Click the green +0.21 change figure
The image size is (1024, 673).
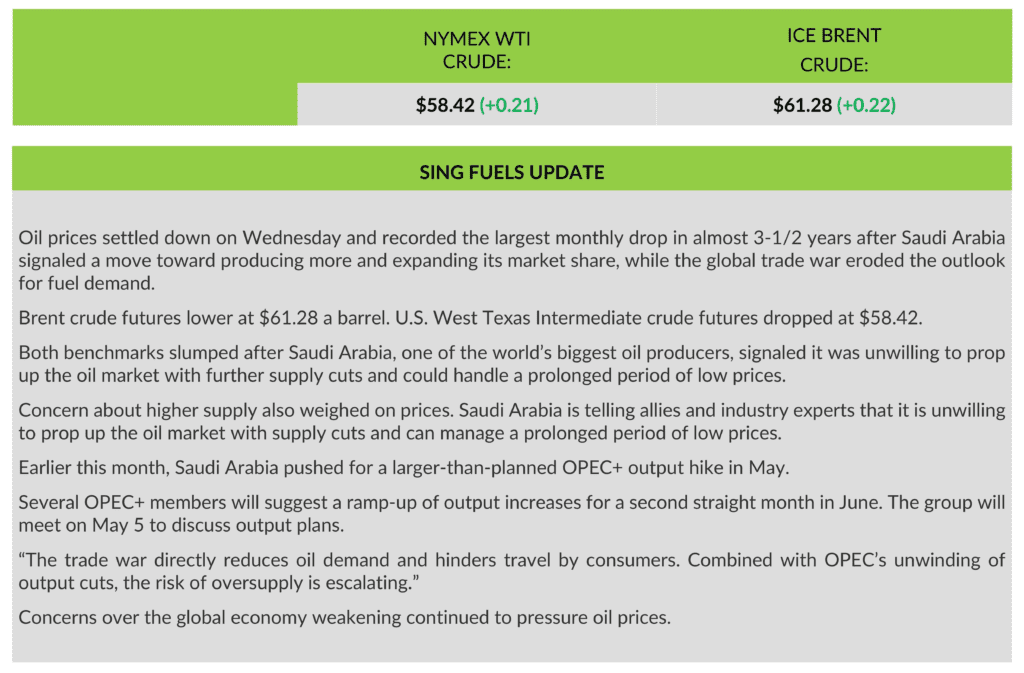click(x=509, y=105)
